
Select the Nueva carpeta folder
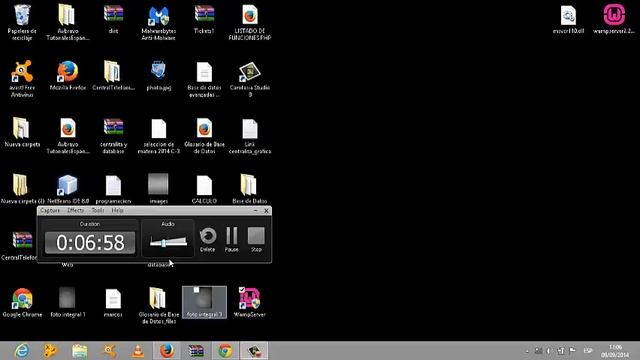[x=22, y=132]
